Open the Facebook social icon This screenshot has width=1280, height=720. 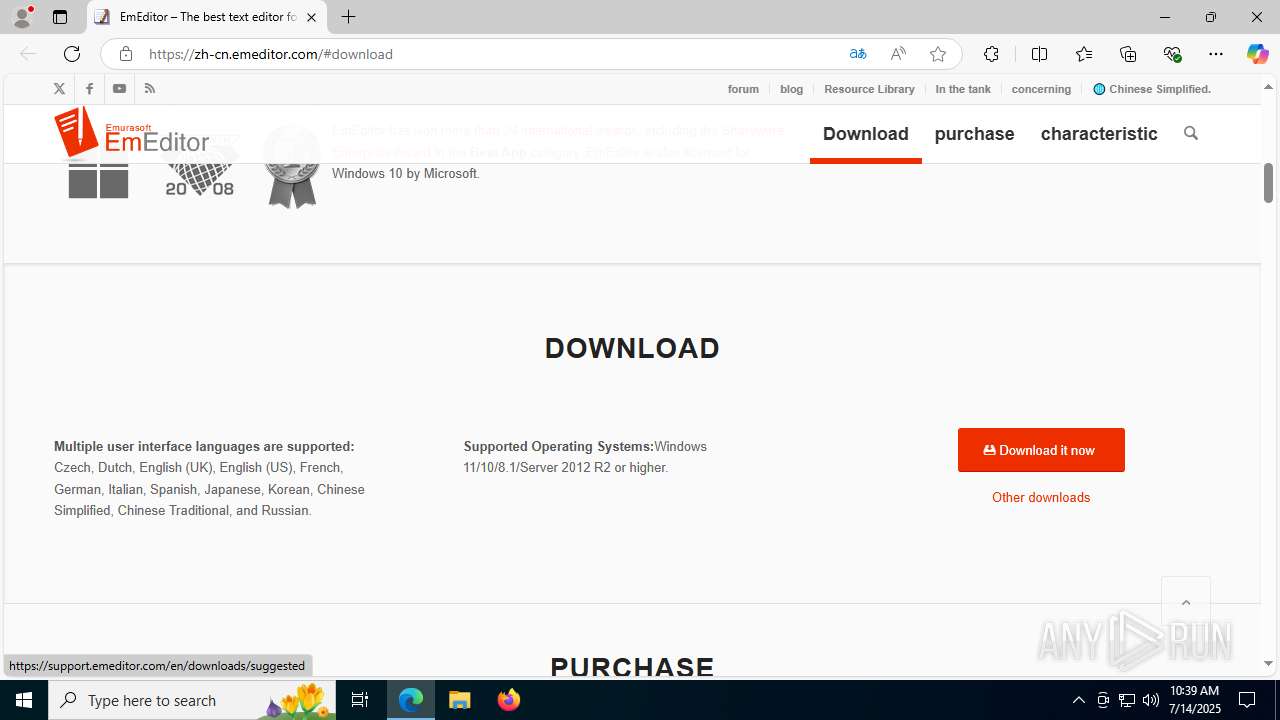pyautogui.click(x=89, y=89)
